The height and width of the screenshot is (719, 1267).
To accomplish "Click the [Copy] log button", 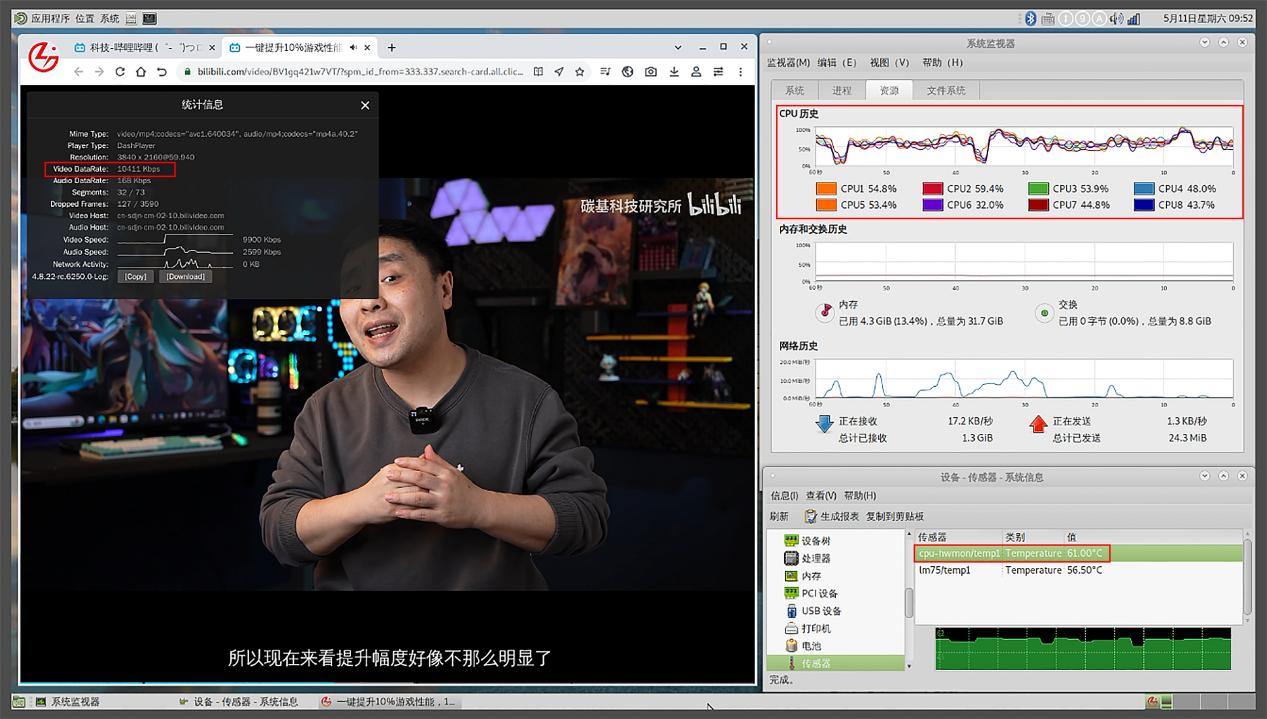I will 136,277.
